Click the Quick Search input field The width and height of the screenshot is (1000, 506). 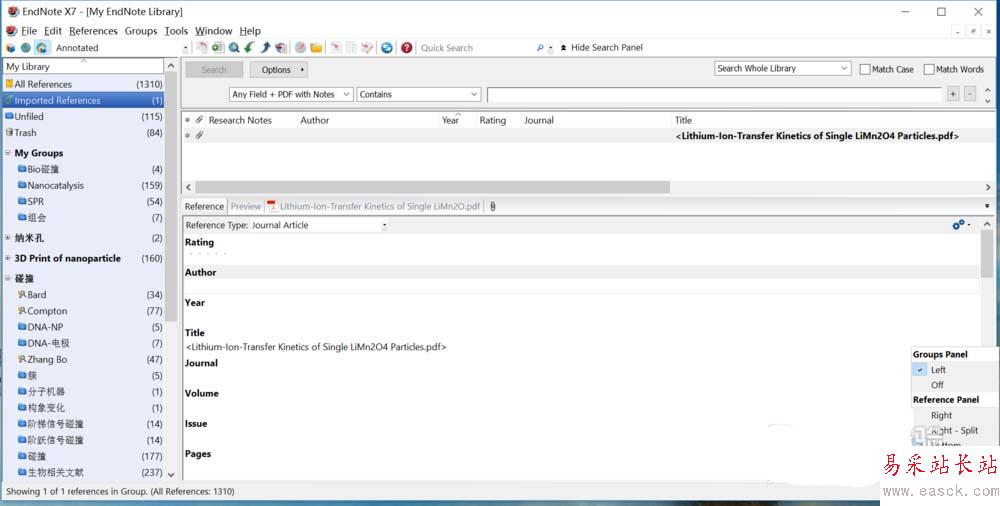476,48
